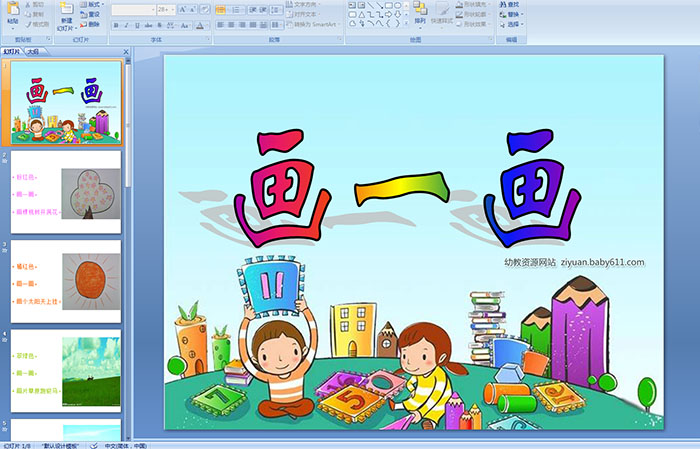Open the Font Color dropdown arrow

tap(207, 25)
